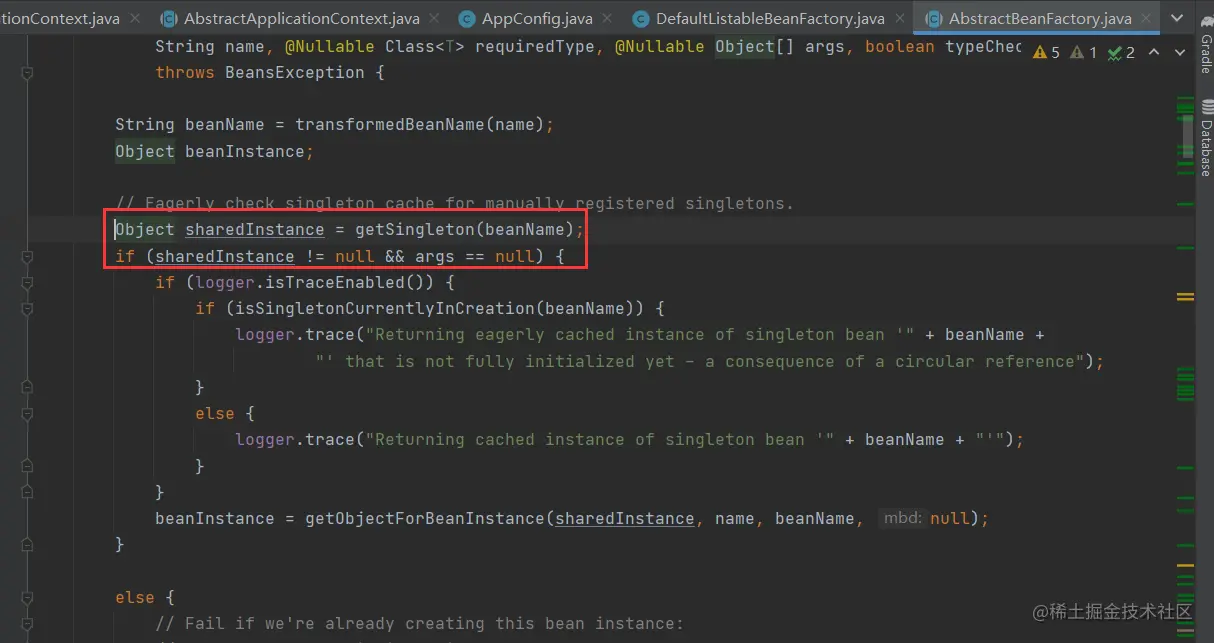Click 'String beanName' declaration
This screenshot has height=643, width=1214.
[189, 125]
